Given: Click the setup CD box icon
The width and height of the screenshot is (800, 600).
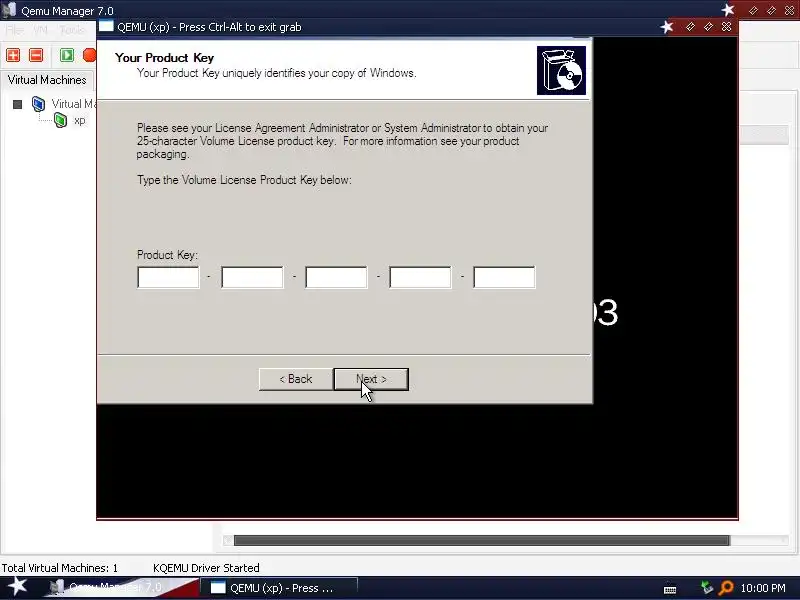Looking at the screenshot, I should click(561, 70).
